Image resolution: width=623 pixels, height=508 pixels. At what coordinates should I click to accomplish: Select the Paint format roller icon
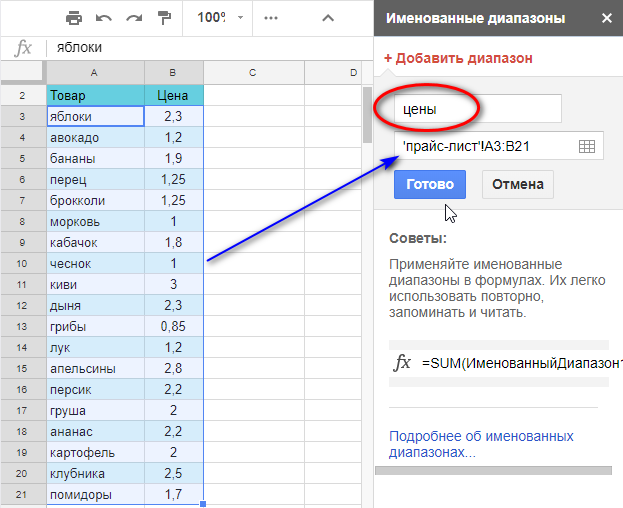coord(164,18)
